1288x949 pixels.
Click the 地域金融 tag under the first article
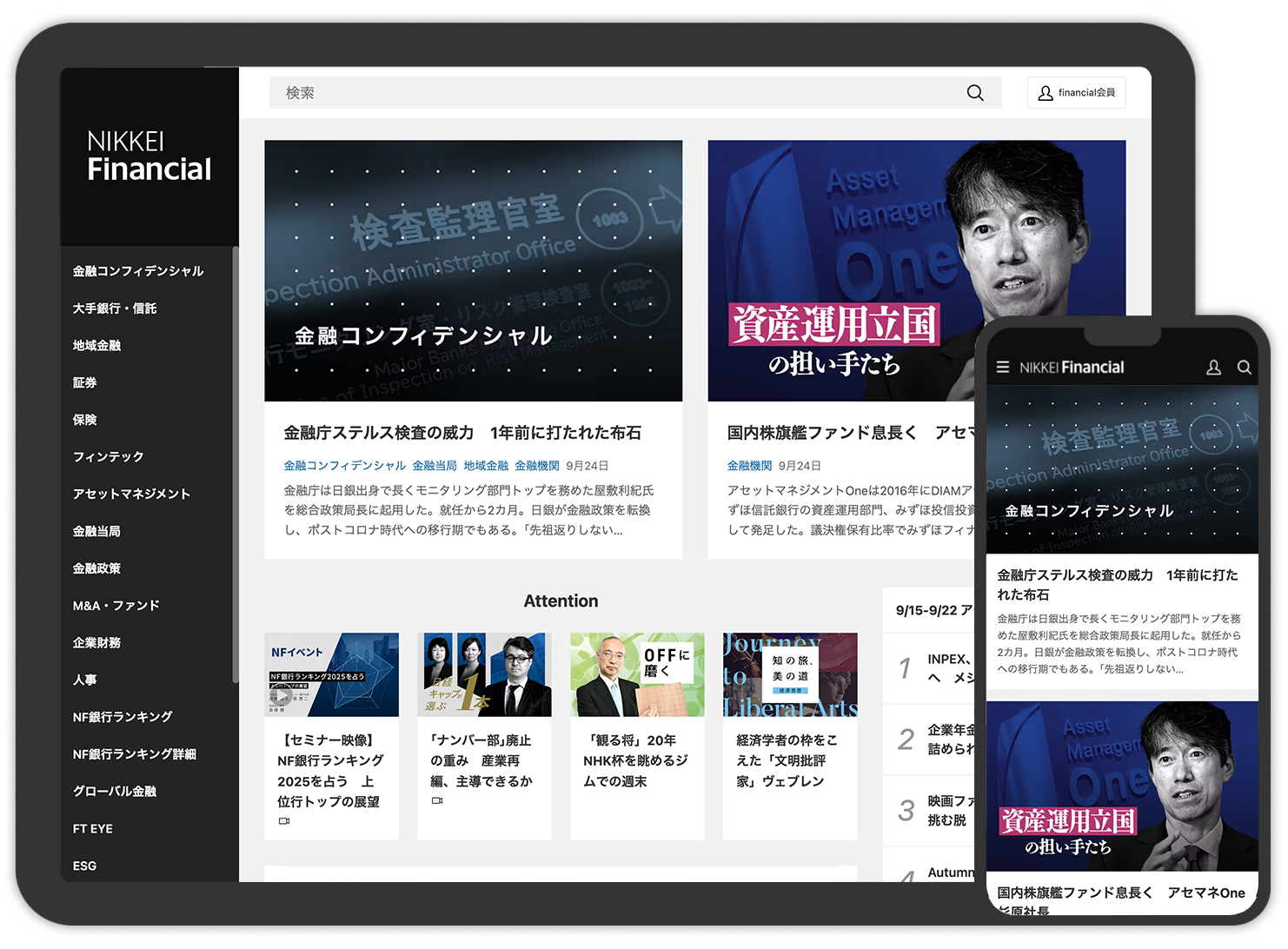click(486, 466)
